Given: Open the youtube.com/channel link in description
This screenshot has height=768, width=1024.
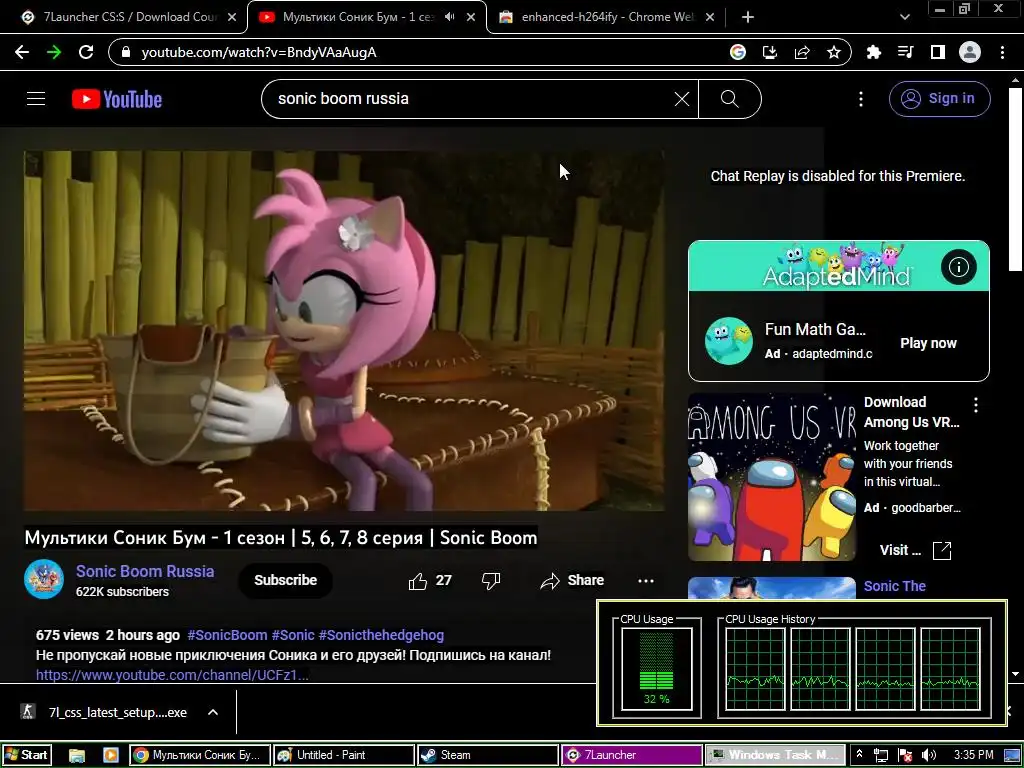Looking at the screenshot, I should click(x=172, y=675).
